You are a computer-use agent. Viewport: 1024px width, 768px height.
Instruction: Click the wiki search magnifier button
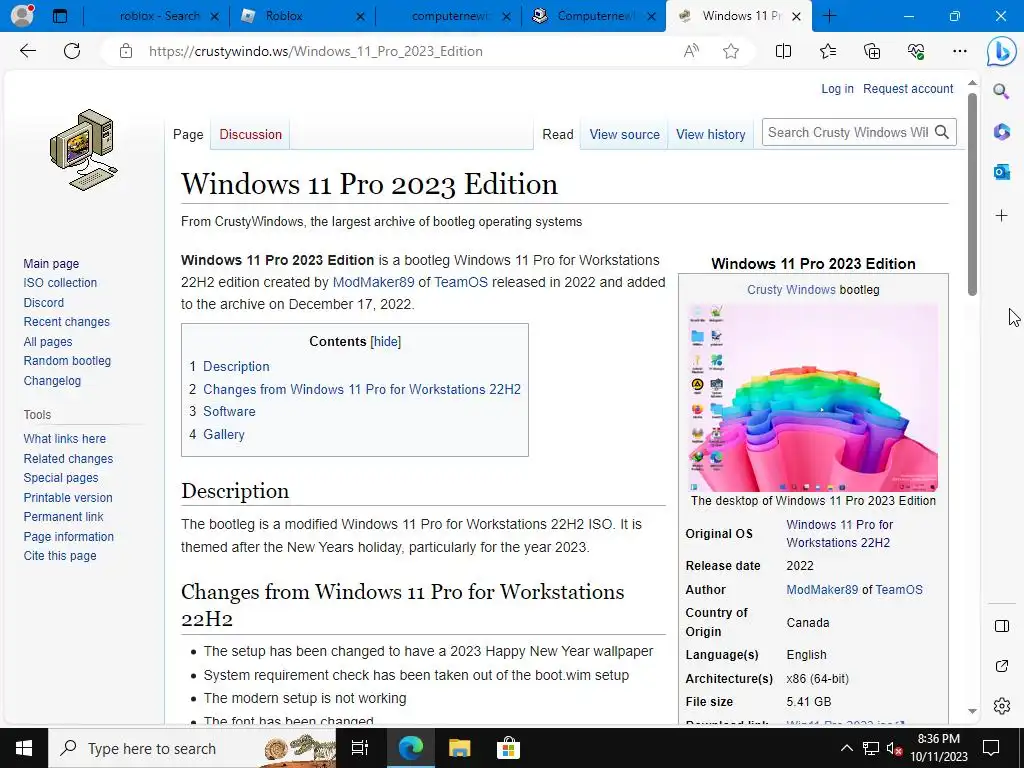click(x=942, y=133)
